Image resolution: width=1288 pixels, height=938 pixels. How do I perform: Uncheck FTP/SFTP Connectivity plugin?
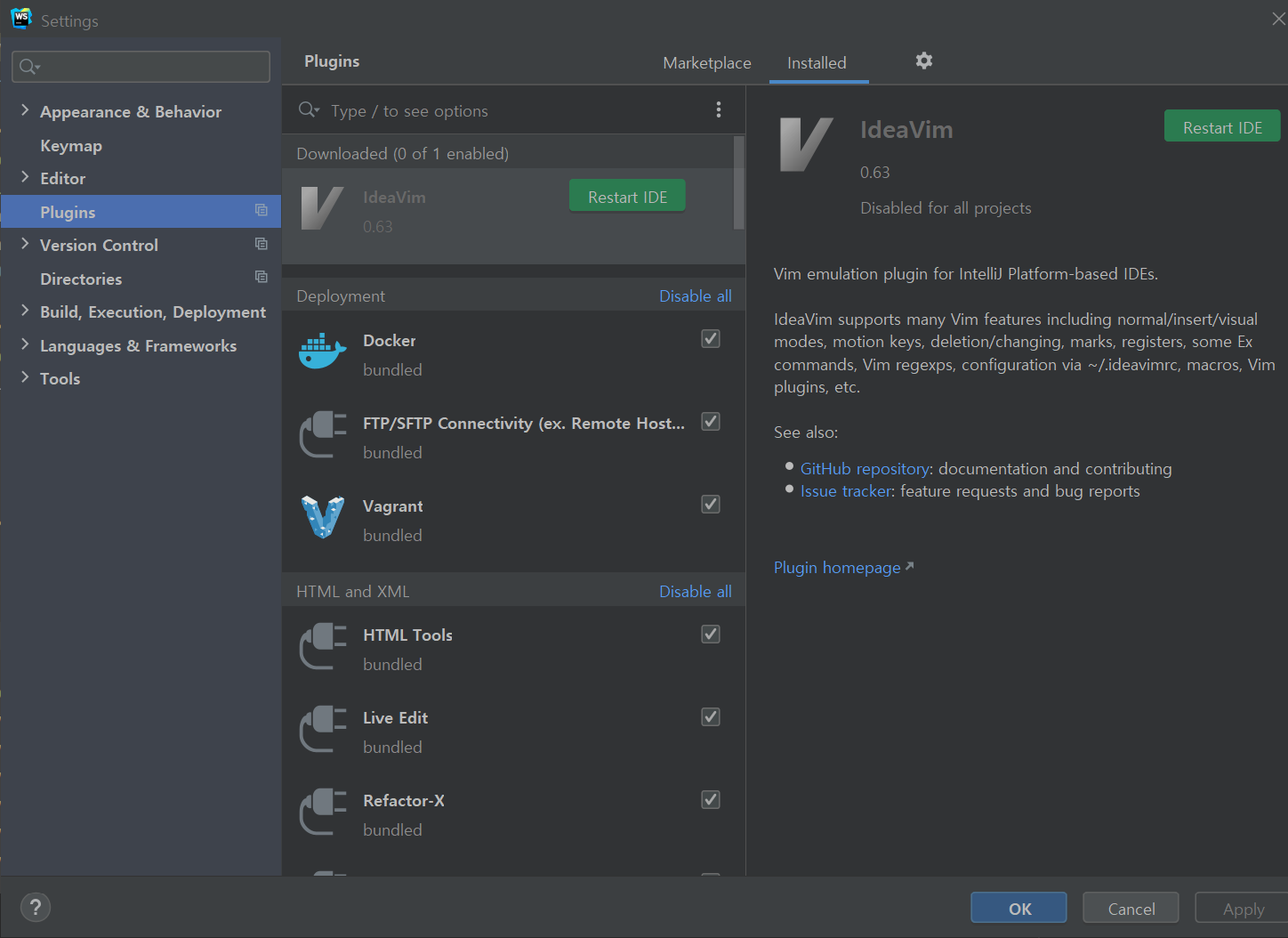(711, 421)
